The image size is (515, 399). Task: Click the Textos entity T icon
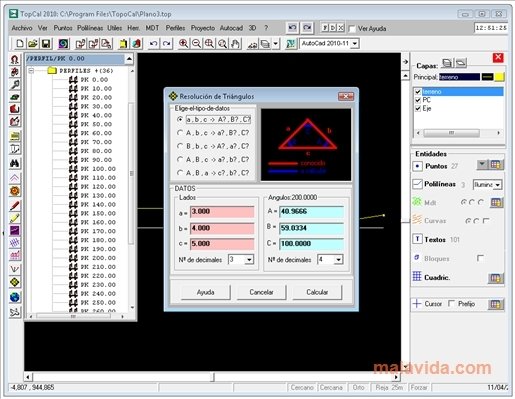coord(417,239)
